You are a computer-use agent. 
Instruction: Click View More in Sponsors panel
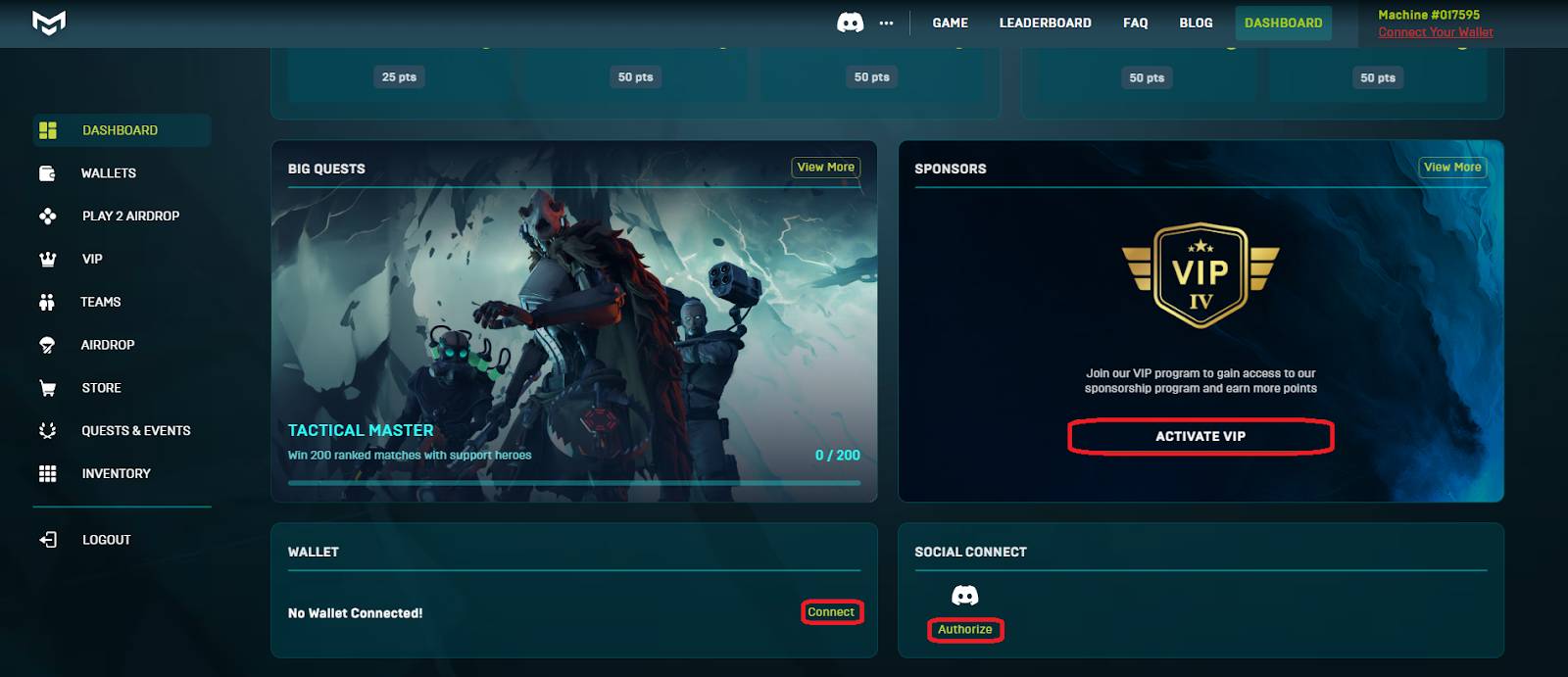1452,168
